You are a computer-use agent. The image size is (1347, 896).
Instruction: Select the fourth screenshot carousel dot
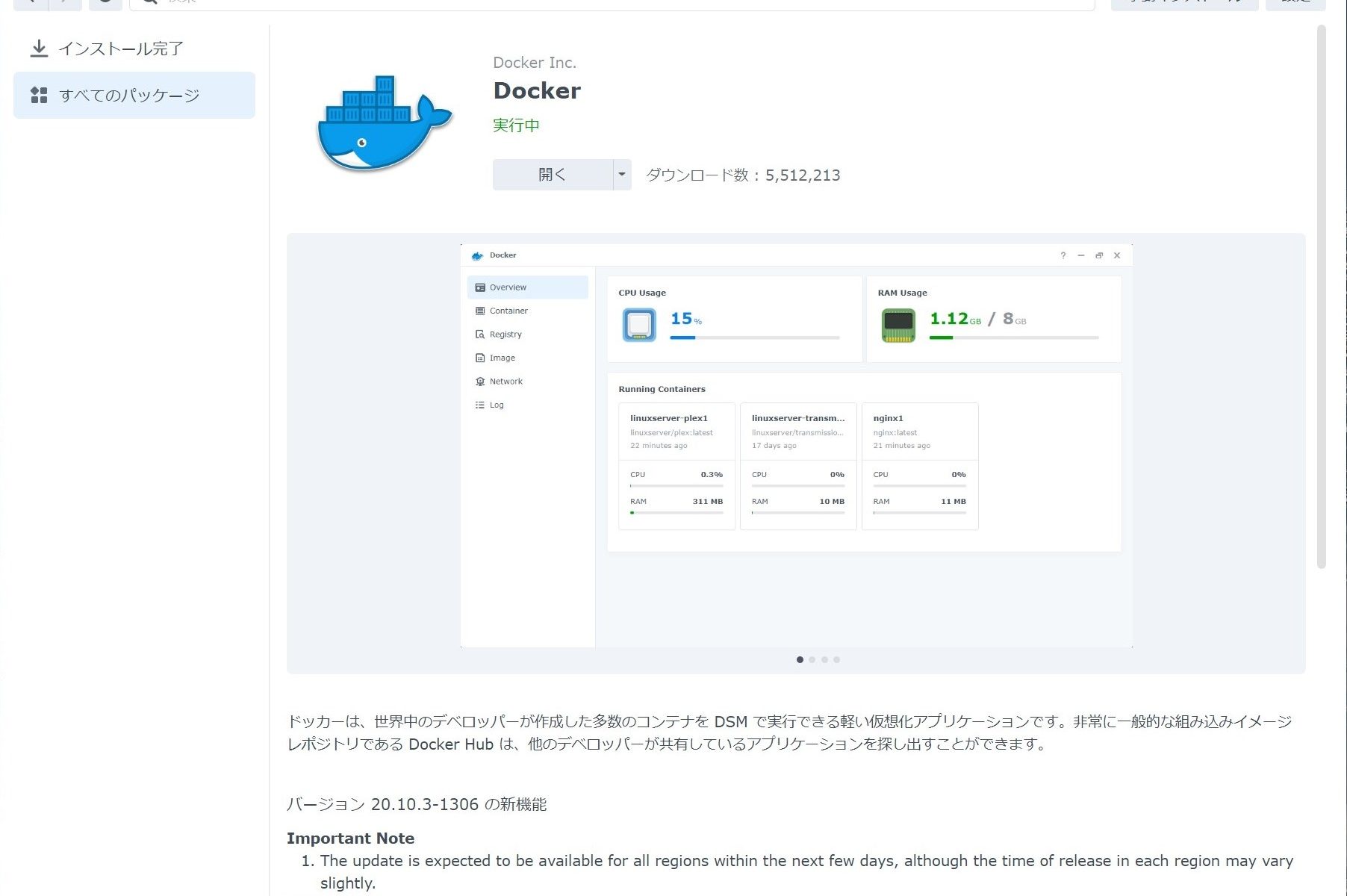tap(836, 660)
